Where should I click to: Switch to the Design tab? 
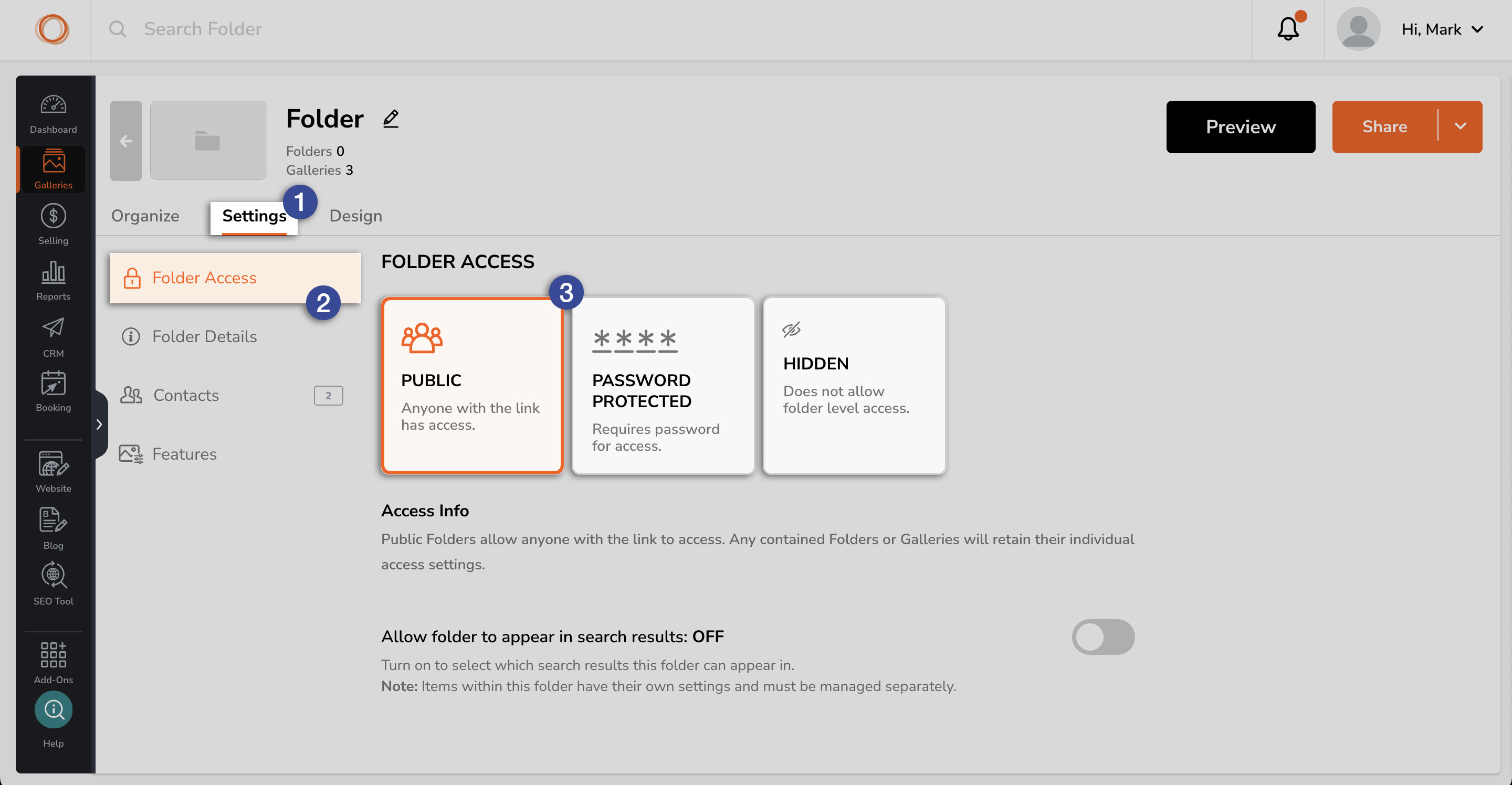coord(356,216)
